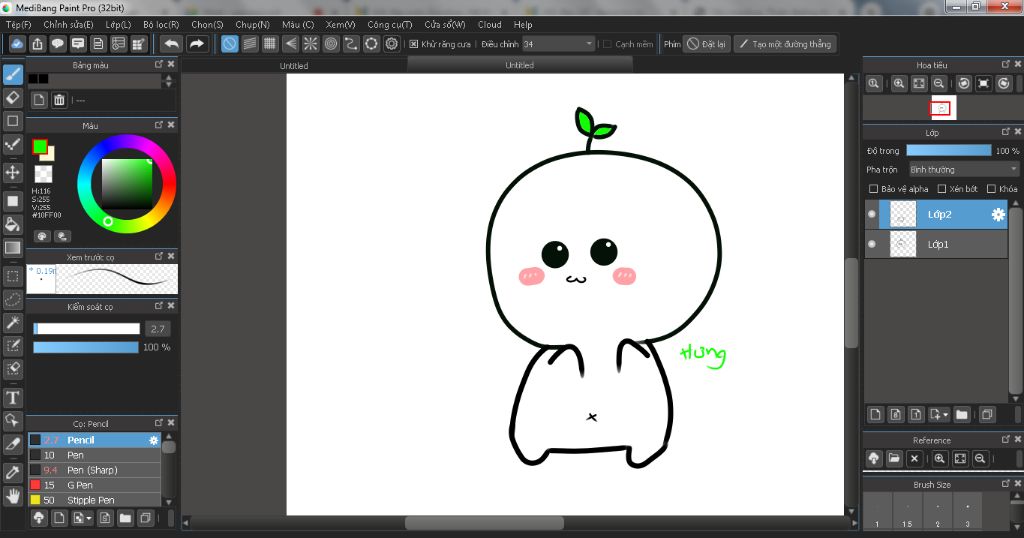Select Stipple Pen brush

pos(94,500)
